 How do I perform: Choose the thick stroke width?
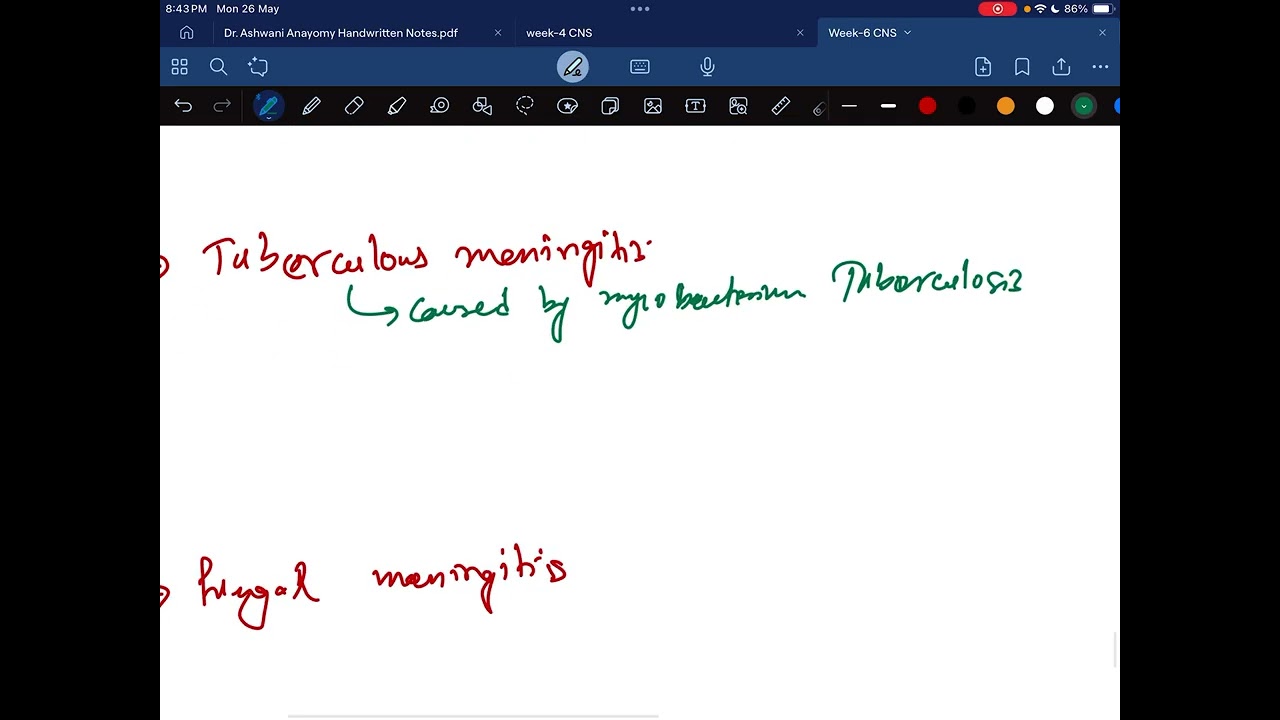pos(888,106)
